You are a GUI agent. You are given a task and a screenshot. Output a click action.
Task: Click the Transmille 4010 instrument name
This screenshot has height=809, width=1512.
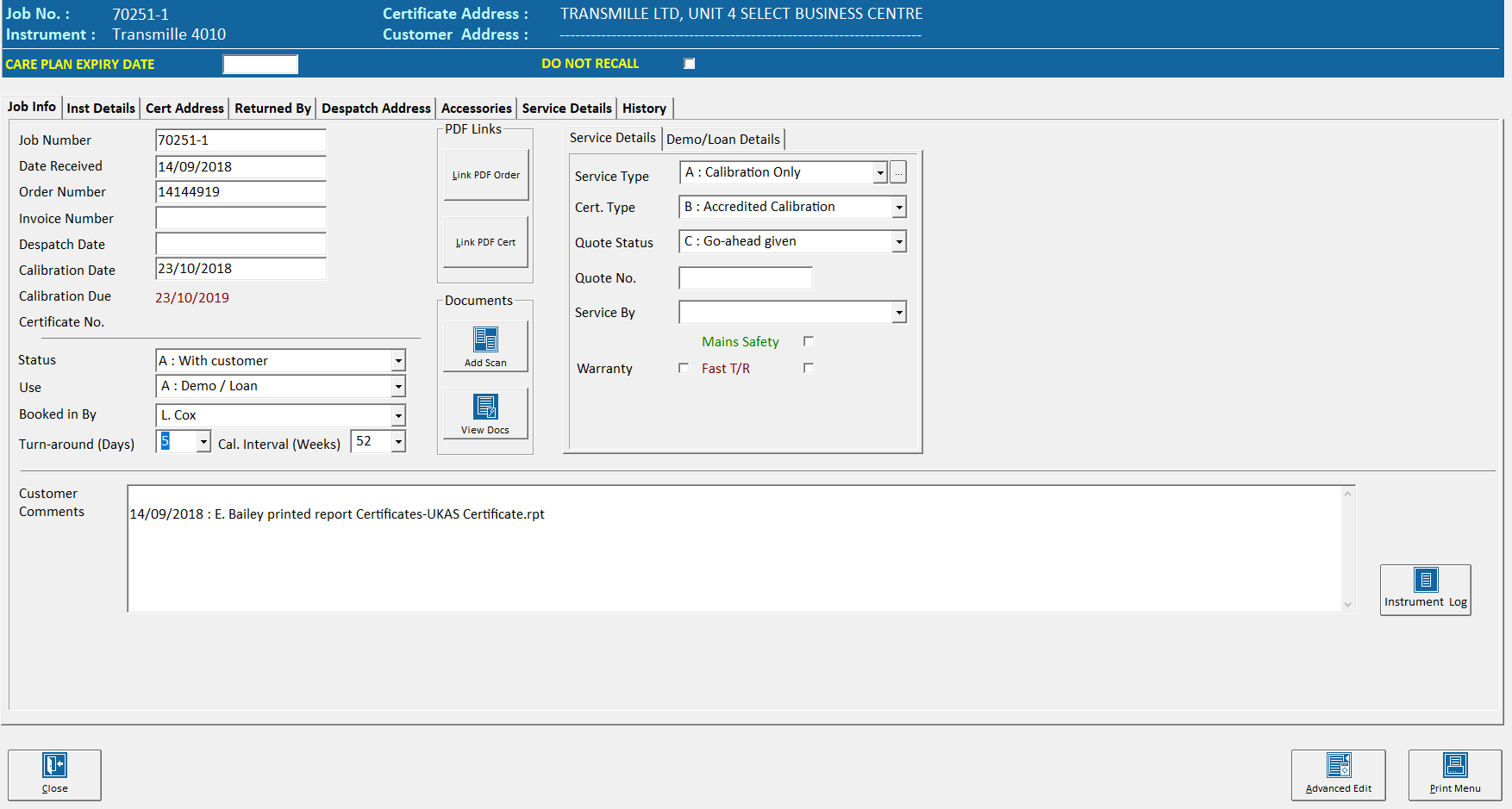[169, 34]
